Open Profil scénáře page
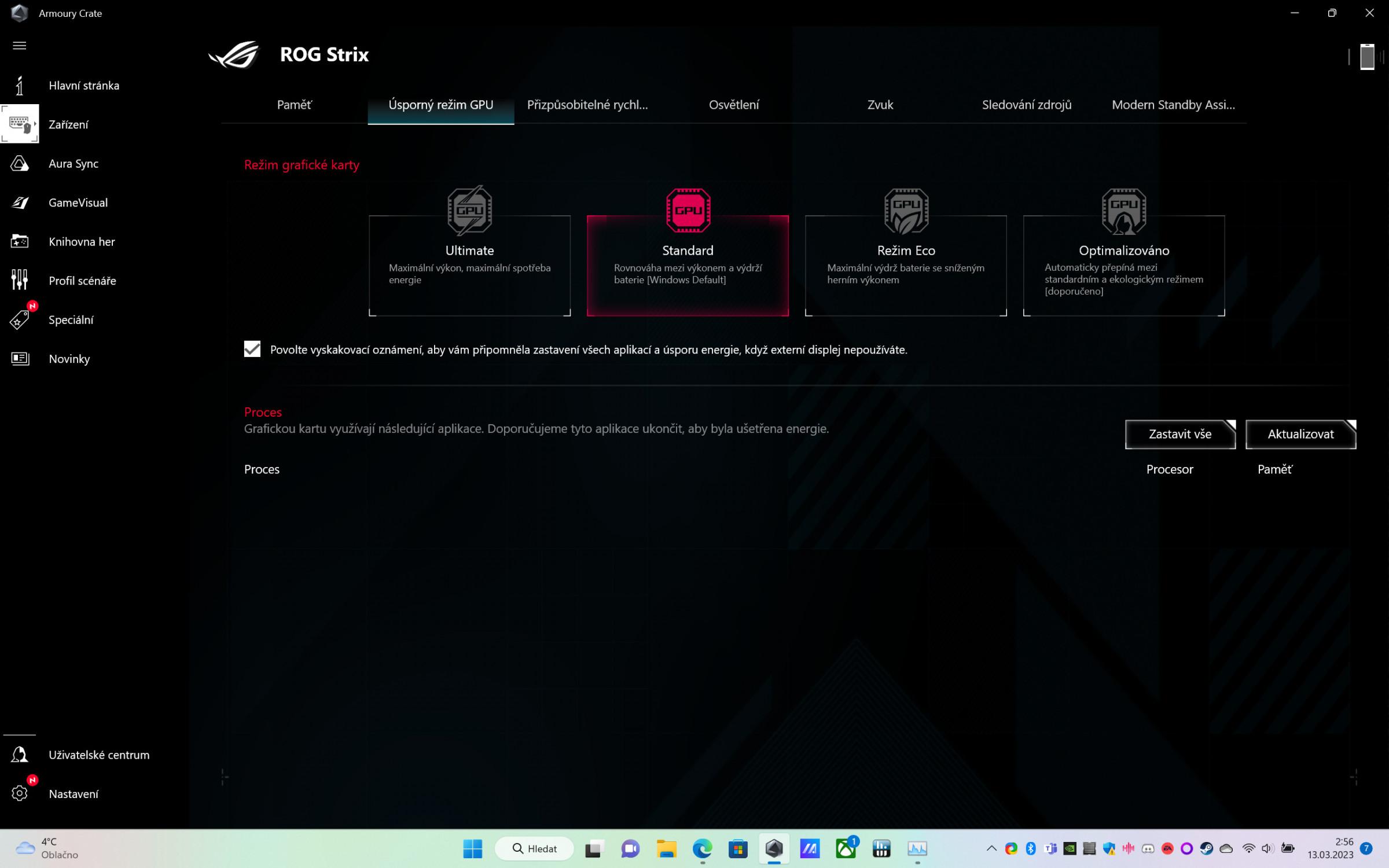Viewport: 1389px width, 868px height. [82, 281]
